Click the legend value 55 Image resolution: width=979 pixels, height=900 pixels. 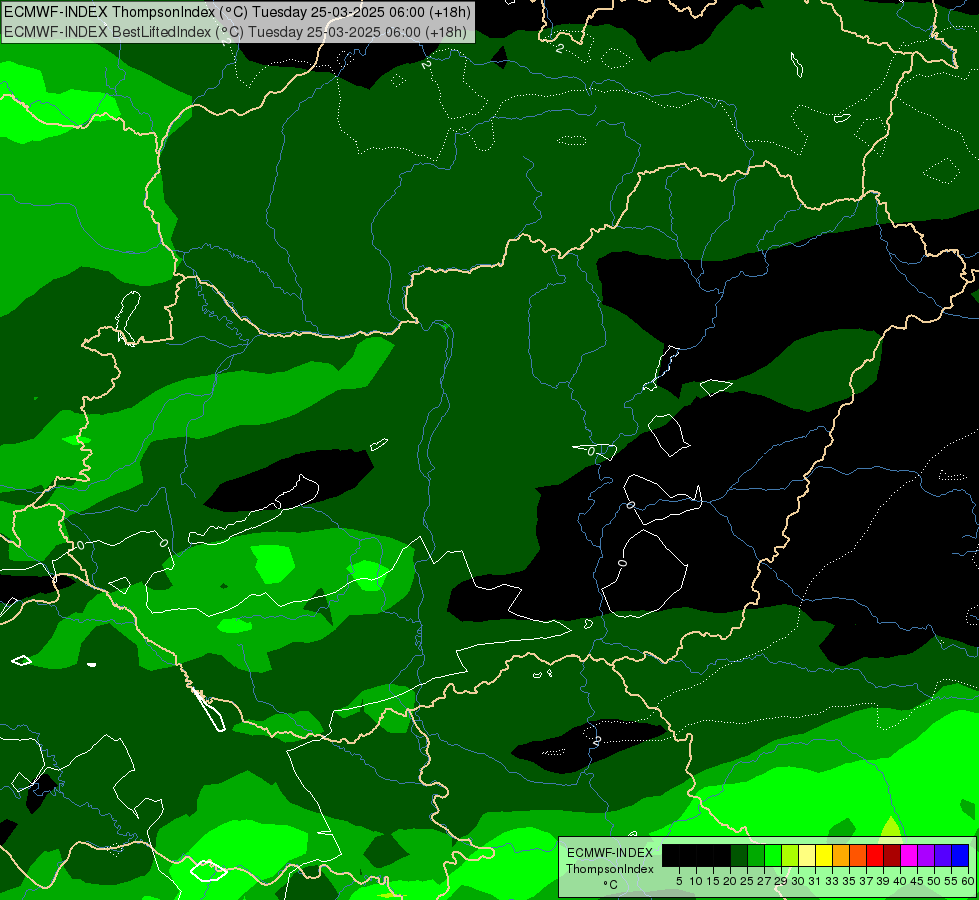tap(952, 881)
